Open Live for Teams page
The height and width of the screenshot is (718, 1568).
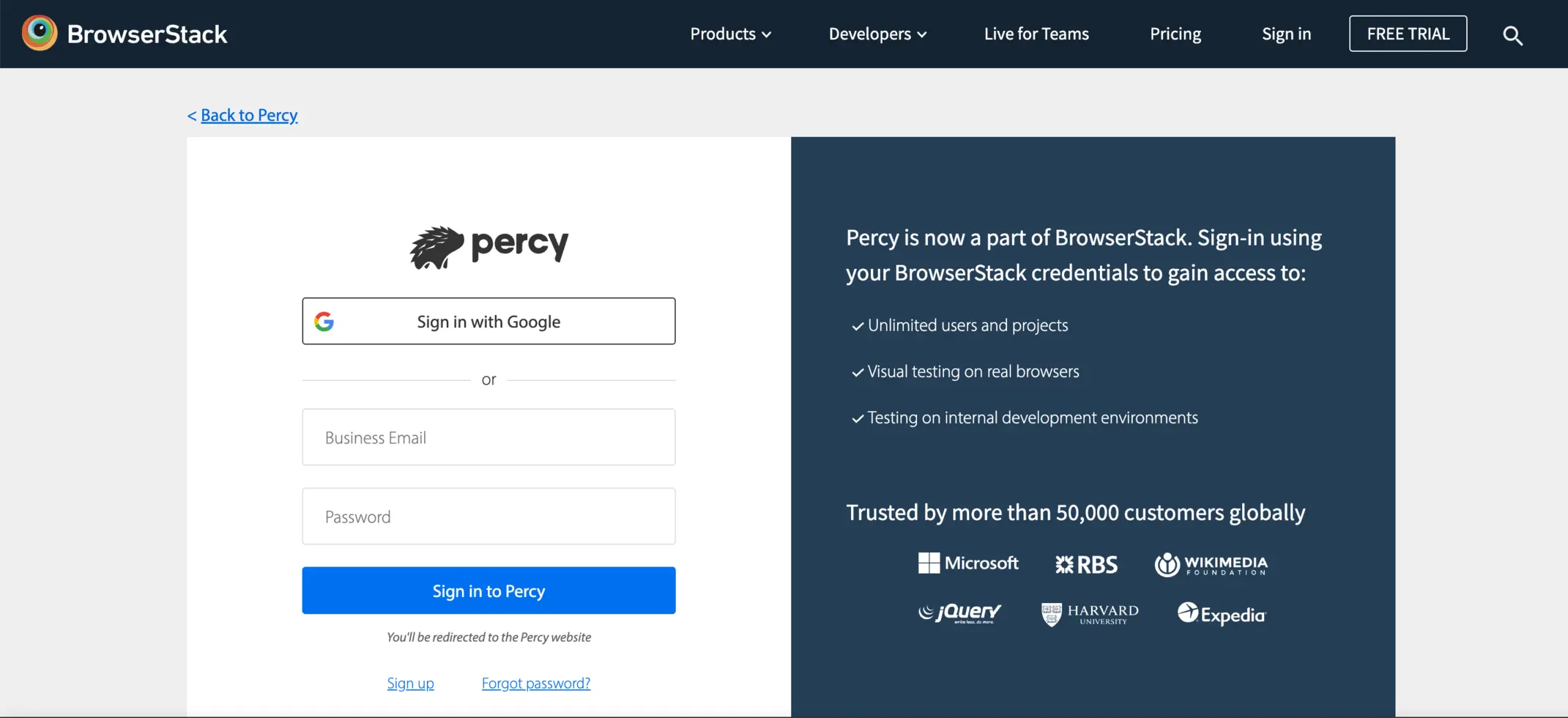pyautogui.click(x=1036, y=34)
